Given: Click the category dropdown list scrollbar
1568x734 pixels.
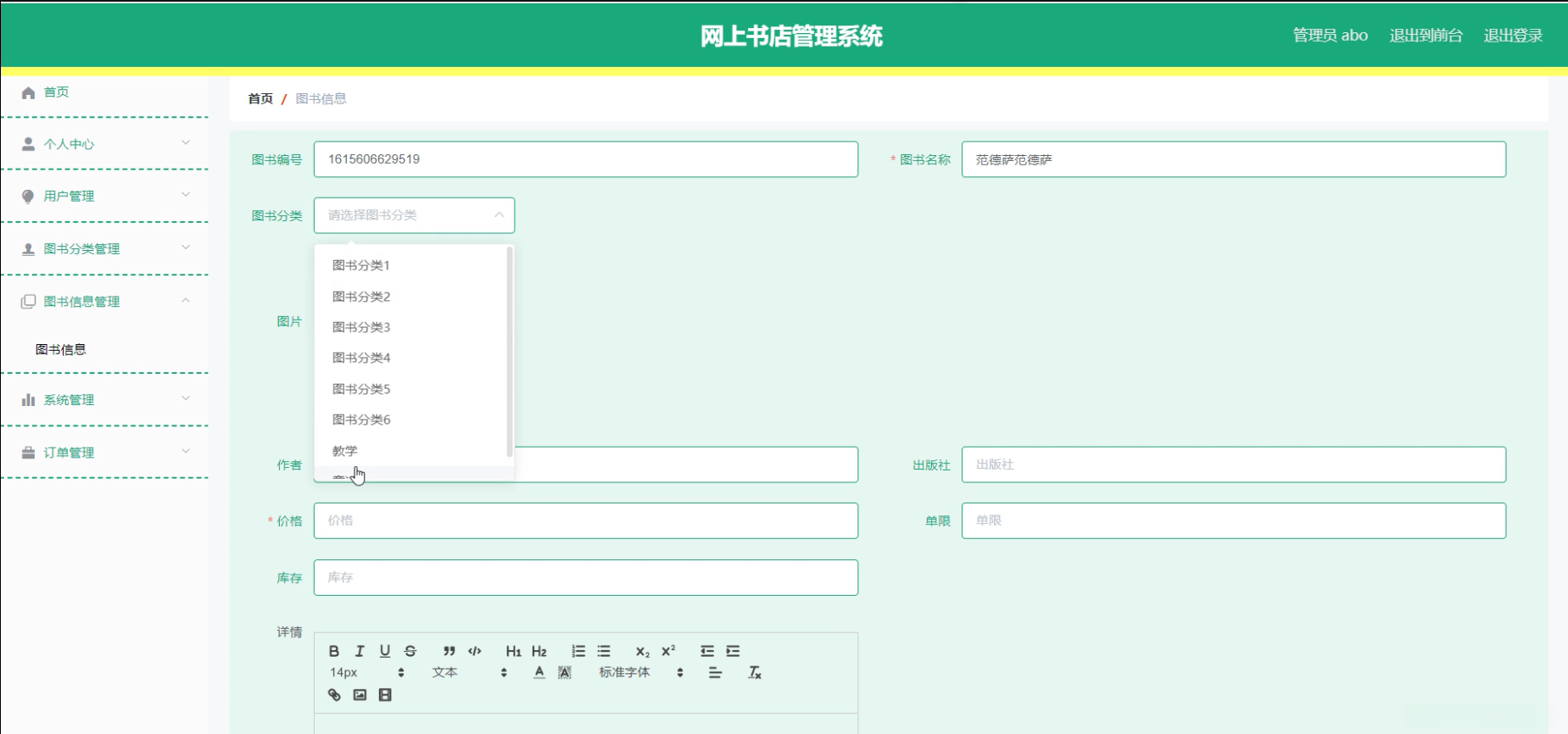Looking at the screenshot, I should [510, 352].
